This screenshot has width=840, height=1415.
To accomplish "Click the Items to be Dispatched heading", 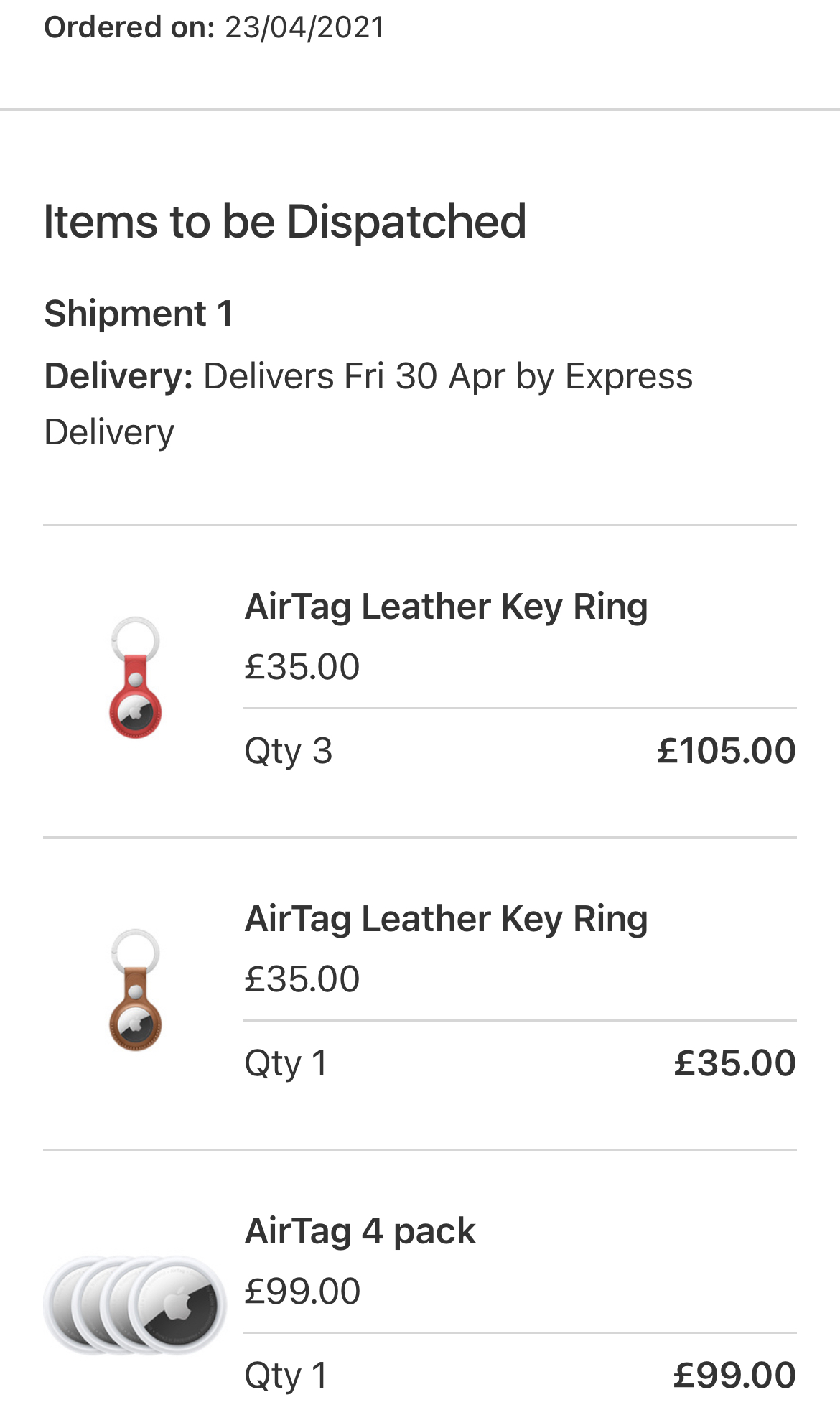I will click(x=285, y=221).
